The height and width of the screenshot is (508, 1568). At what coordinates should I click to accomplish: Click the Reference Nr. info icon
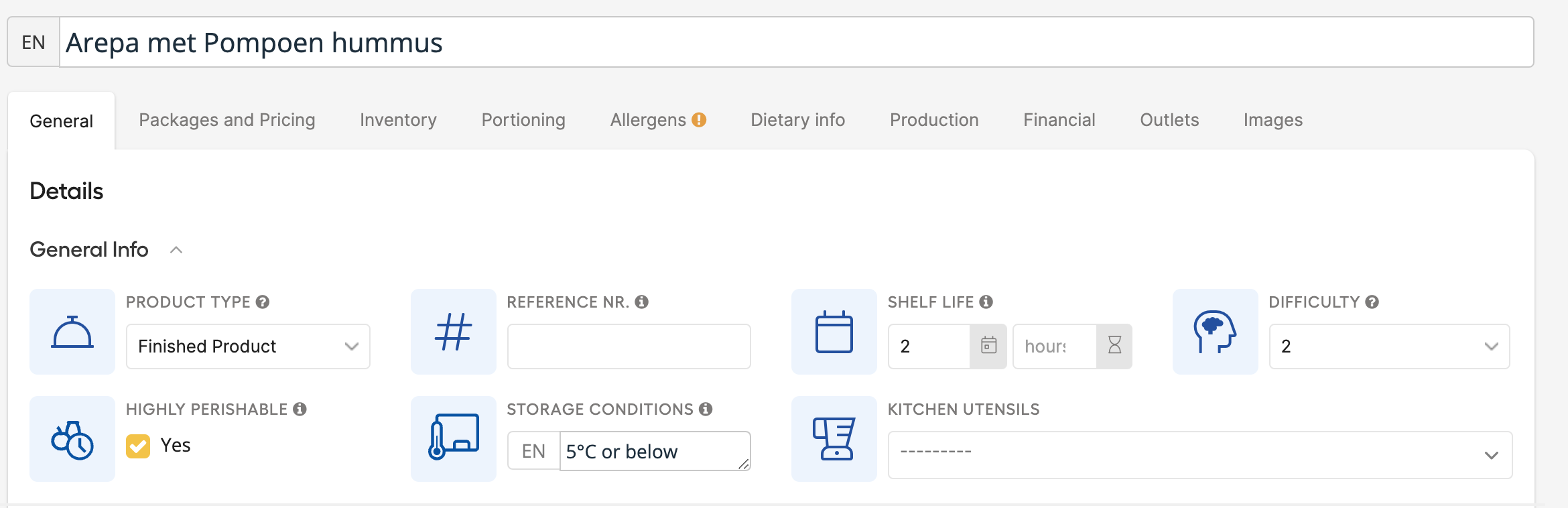tap(642, 302)
